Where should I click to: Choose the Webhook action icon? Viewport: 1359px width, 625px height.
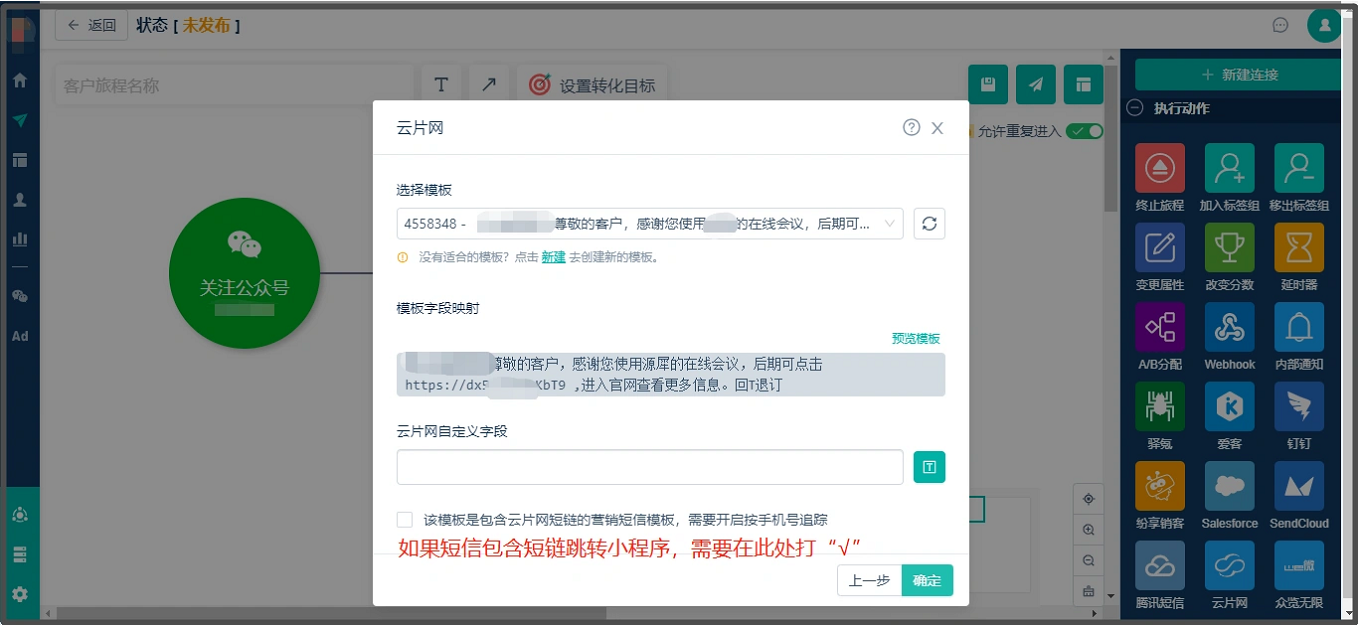pyautogui.click(x=1230, y=327)
